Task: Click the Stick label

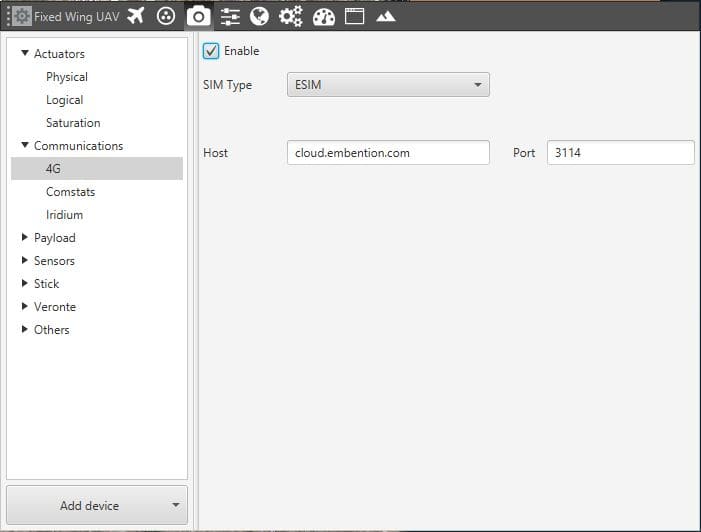Action: 46,284
